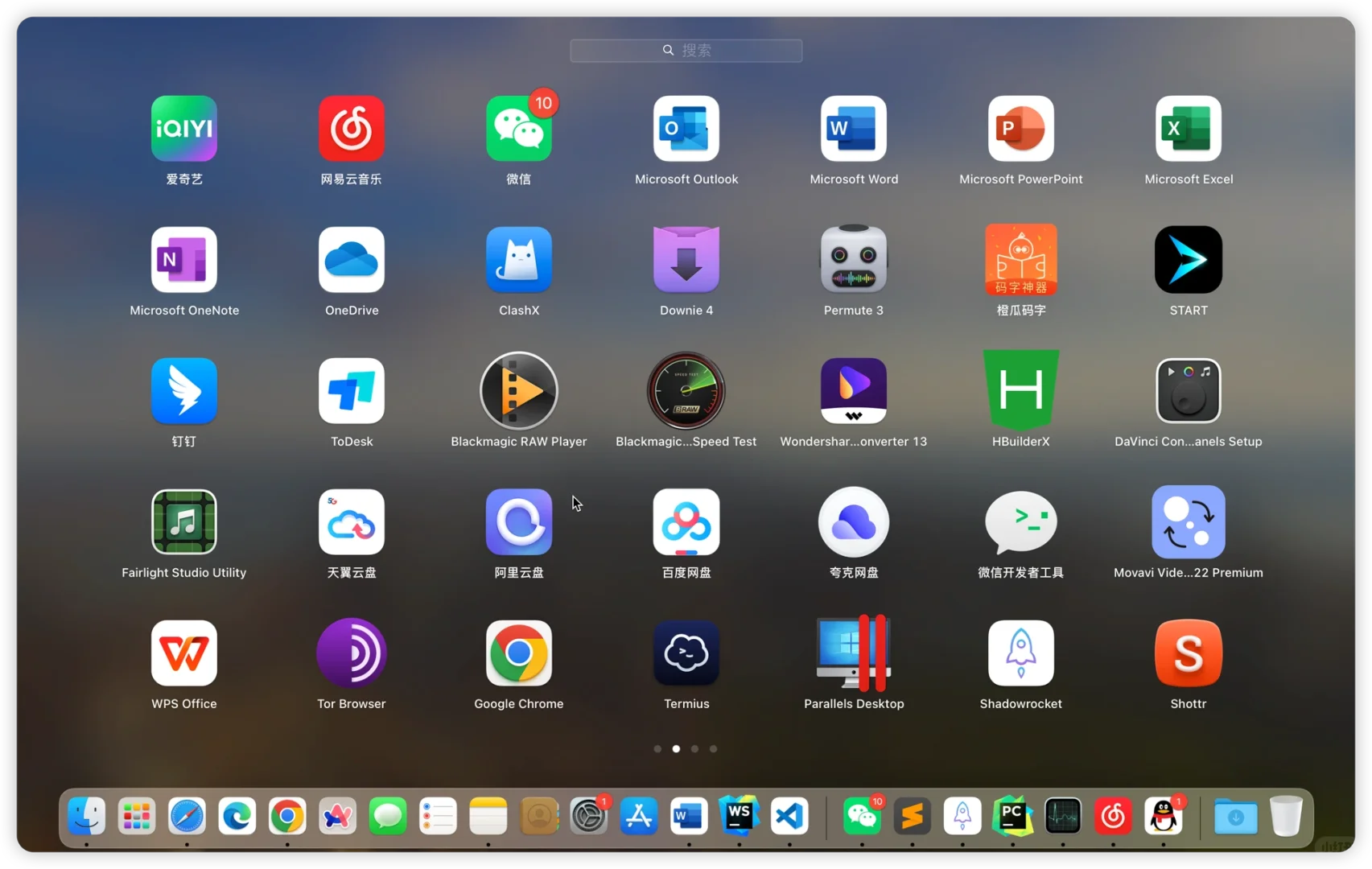Viewport: 1372px width, 869px height.
Task: Click the QQ penguin icon in the Dock
Action: (1164, 817)
